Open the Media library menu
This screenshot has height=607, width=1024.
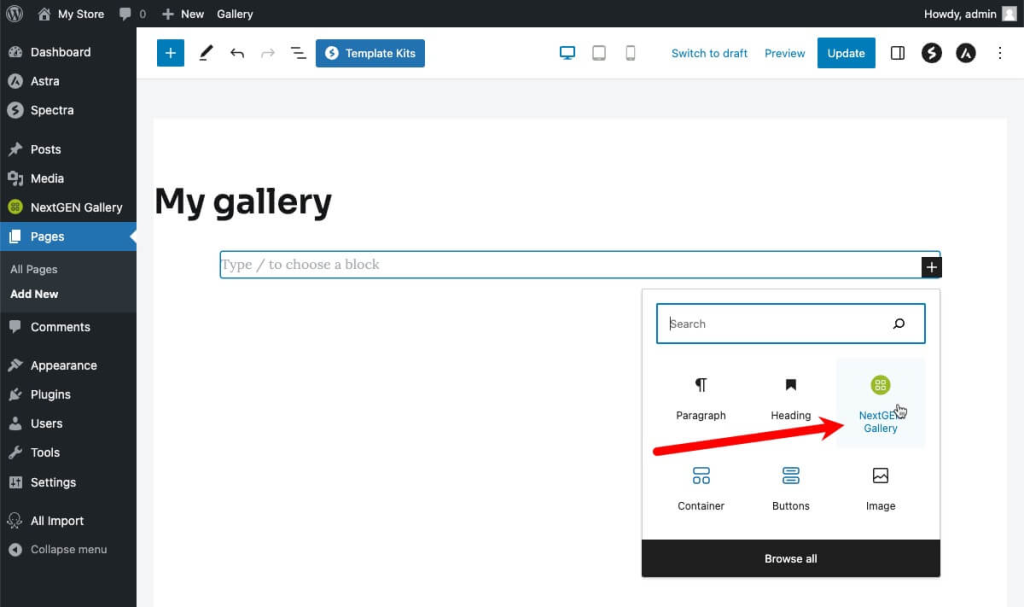point(68,178)
